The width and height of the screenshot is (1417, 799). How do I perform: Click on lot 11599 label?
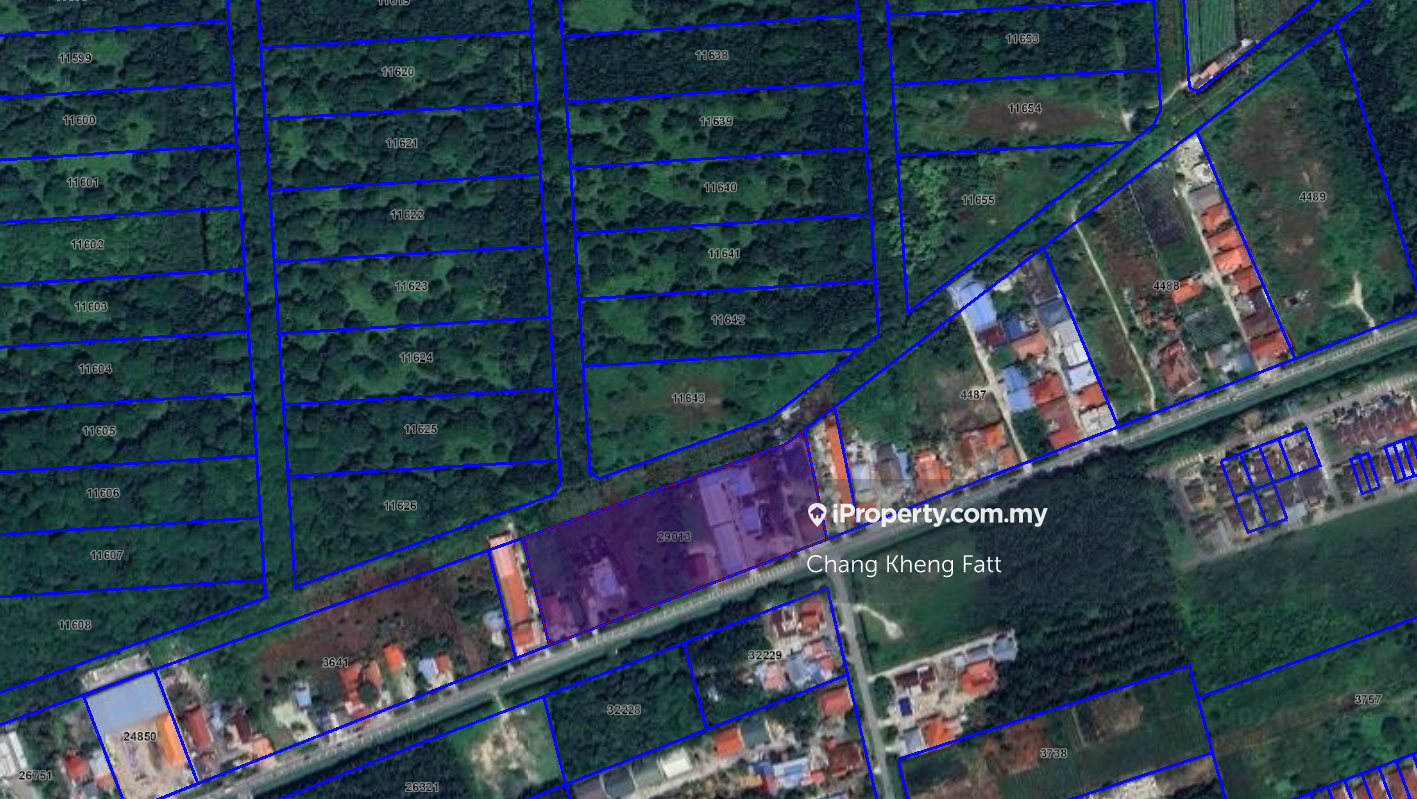tap(75, 58)
